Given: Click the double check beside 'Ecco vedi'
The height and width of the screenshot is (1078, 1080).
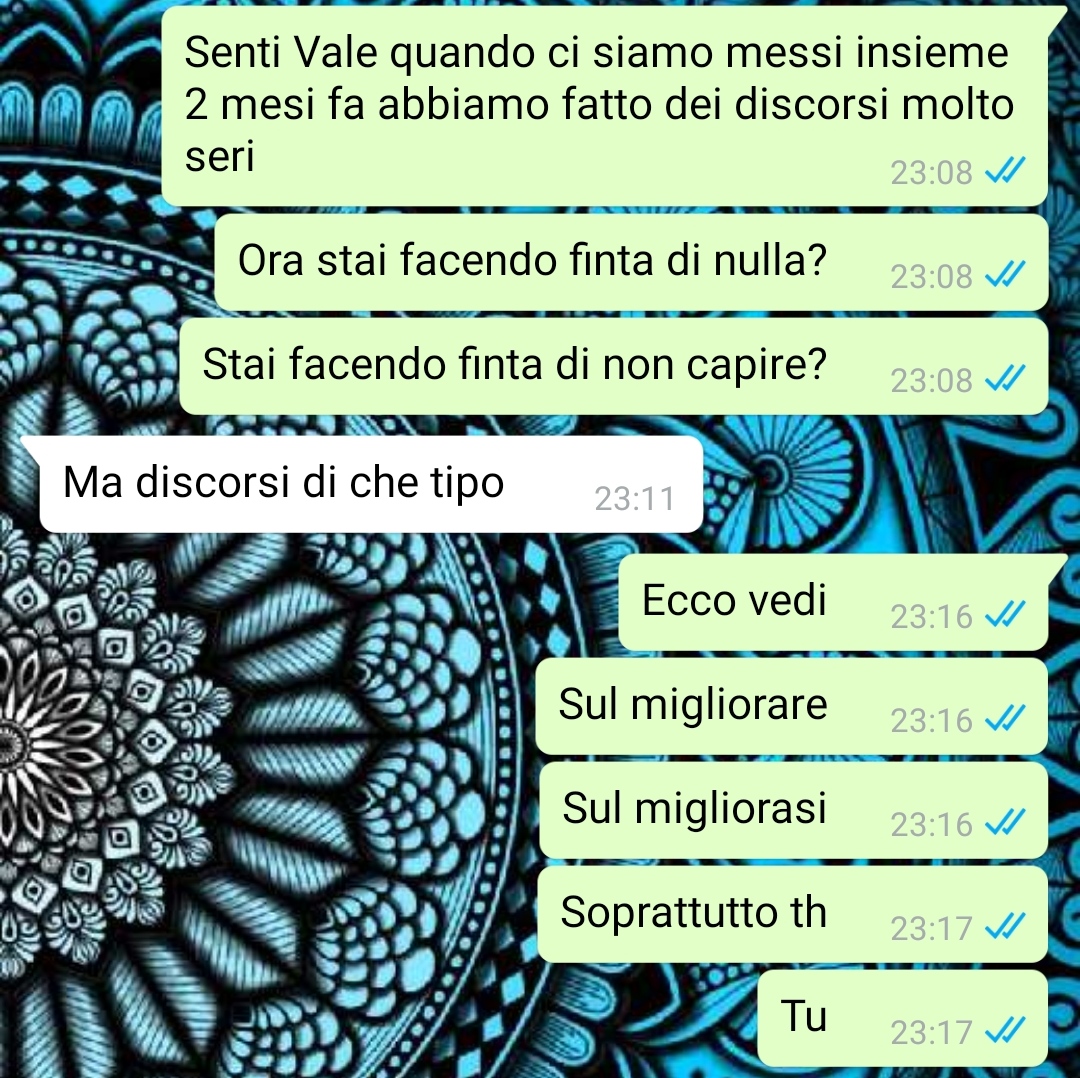Looking at the screenshot, I should (x=1005, y=614).
